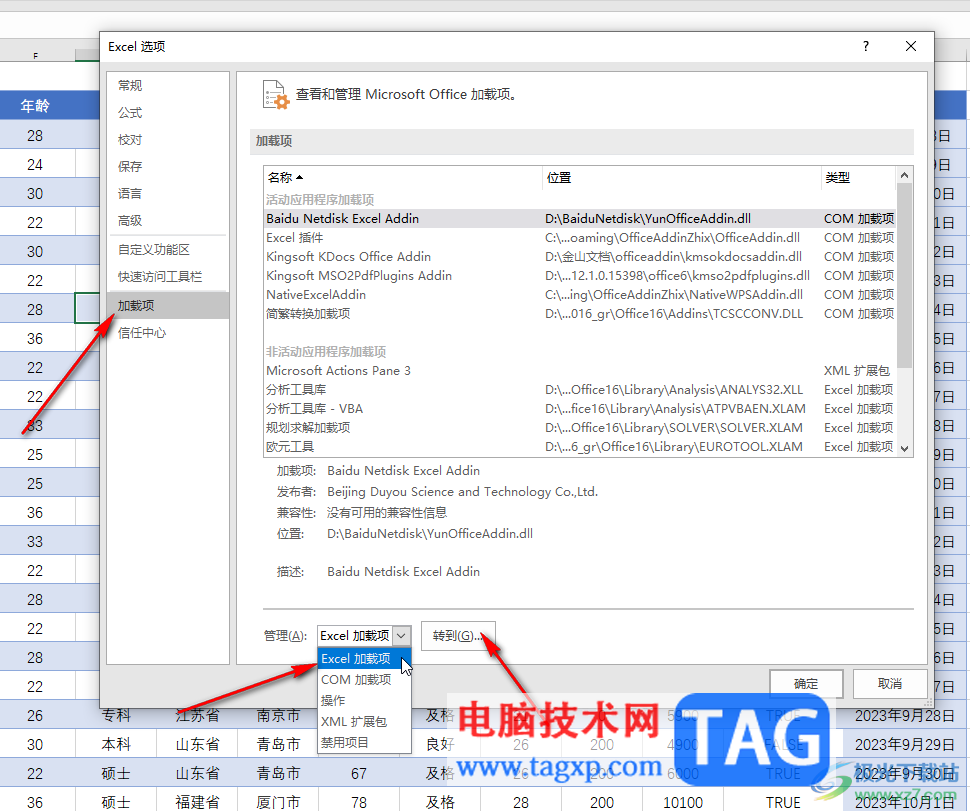The image size is (970, 811).
Task: Click the add-in list scrollbar thumb
Action: 904,275
